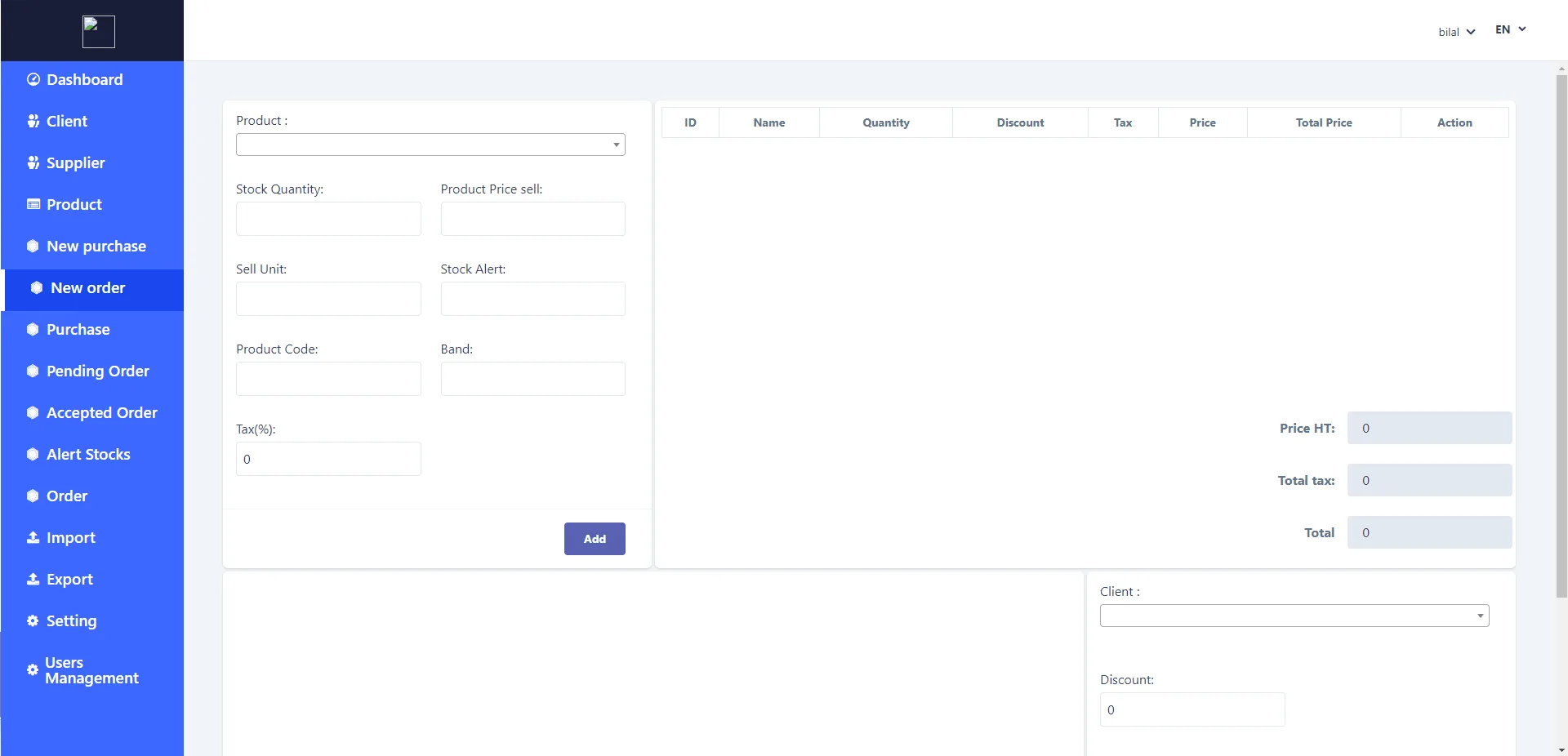Click the Product card icon
Image resolution: width=1568 pixels, height=756 pixels.
pyautogui.click(x=33, y=204)
